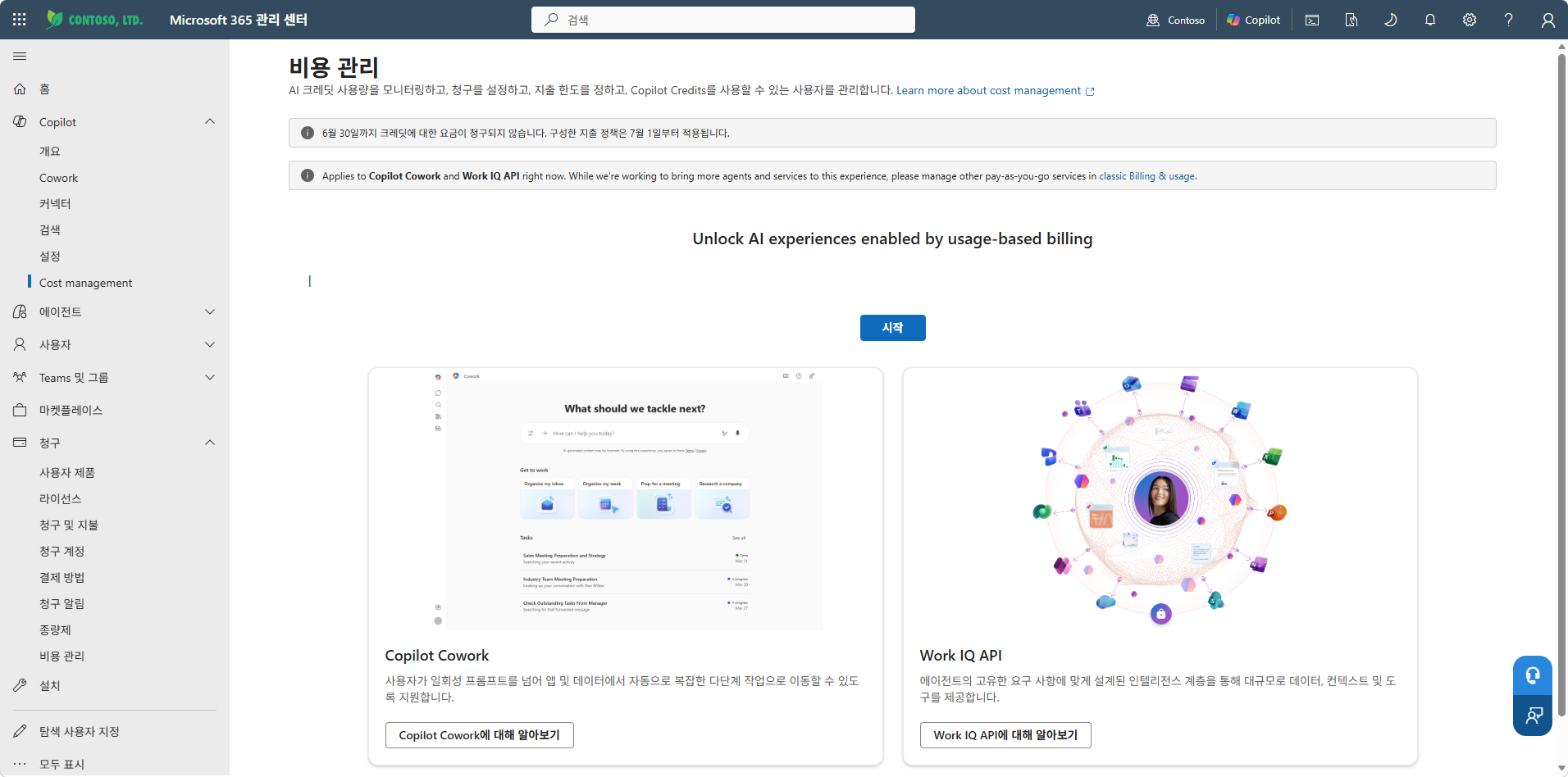Click info icon on 6월 30일 notice
Viewport: 1568px width, 777px height.
pyautogui.click(x=308, y=133)
